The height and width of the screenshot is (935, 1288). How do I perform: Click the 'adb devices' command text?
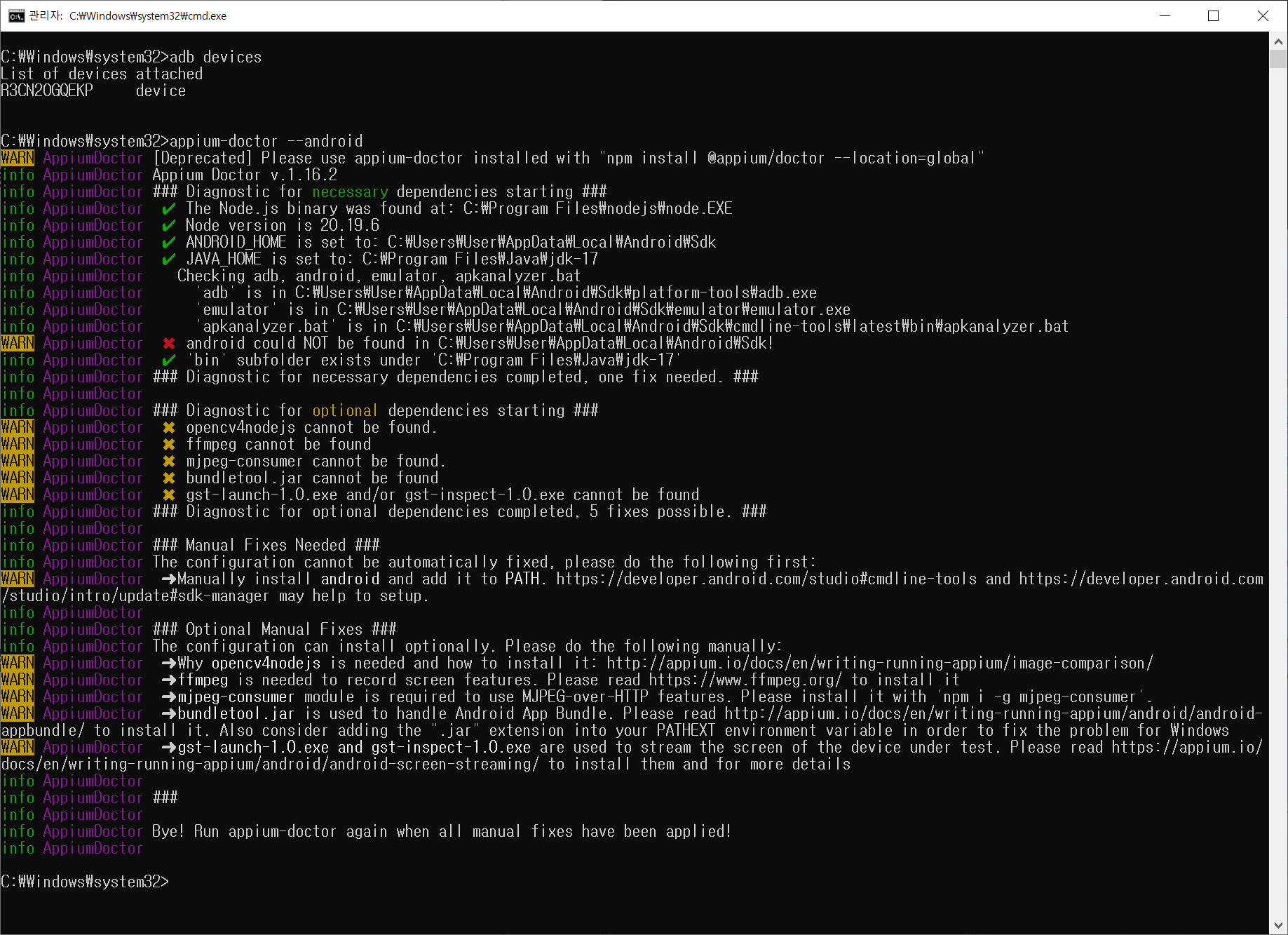point(216,57)
